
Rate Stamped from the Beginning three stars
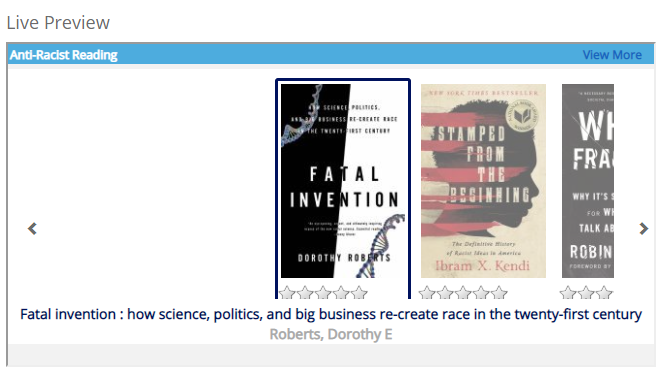click(x=463, y=293)
